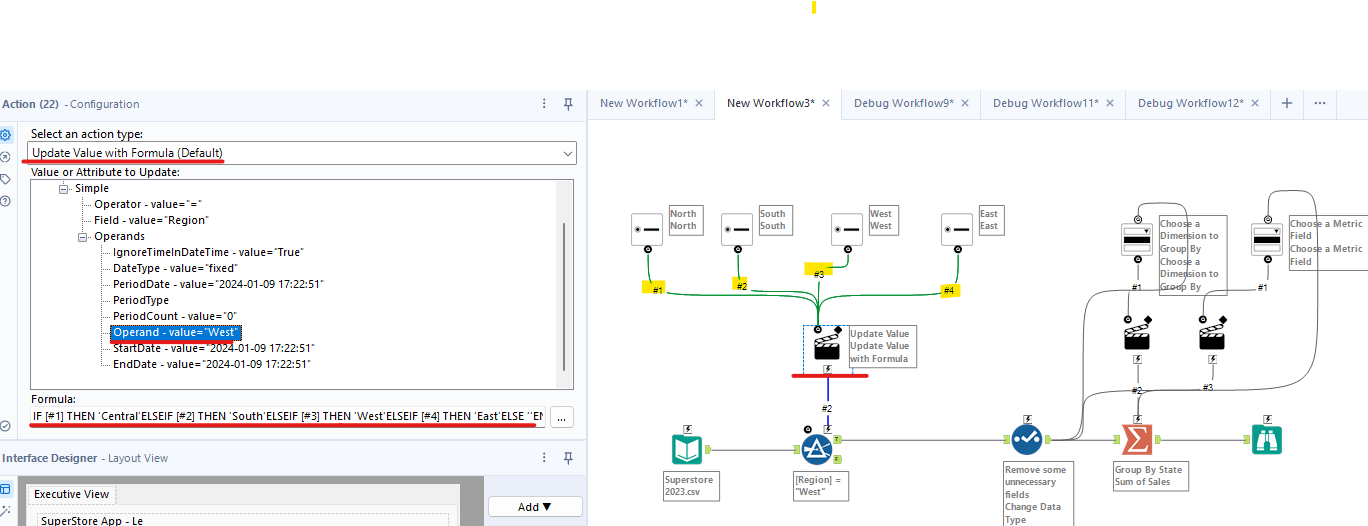The image size is (1368, 526).
Task: Select the PeriodDate tree row
Action: [218, 284]
